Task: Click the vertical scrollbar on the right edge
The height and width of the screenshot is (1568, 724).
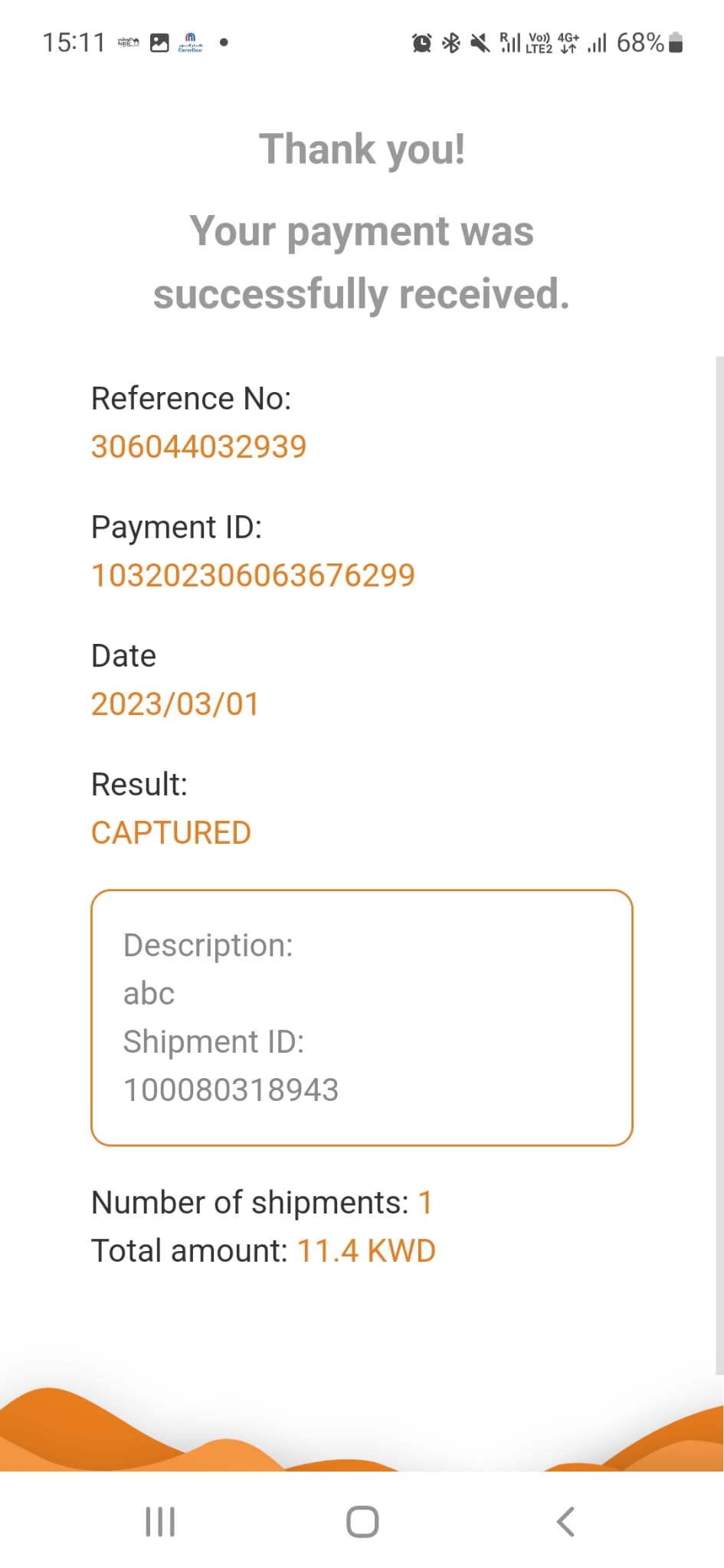Action: [719, 865]
